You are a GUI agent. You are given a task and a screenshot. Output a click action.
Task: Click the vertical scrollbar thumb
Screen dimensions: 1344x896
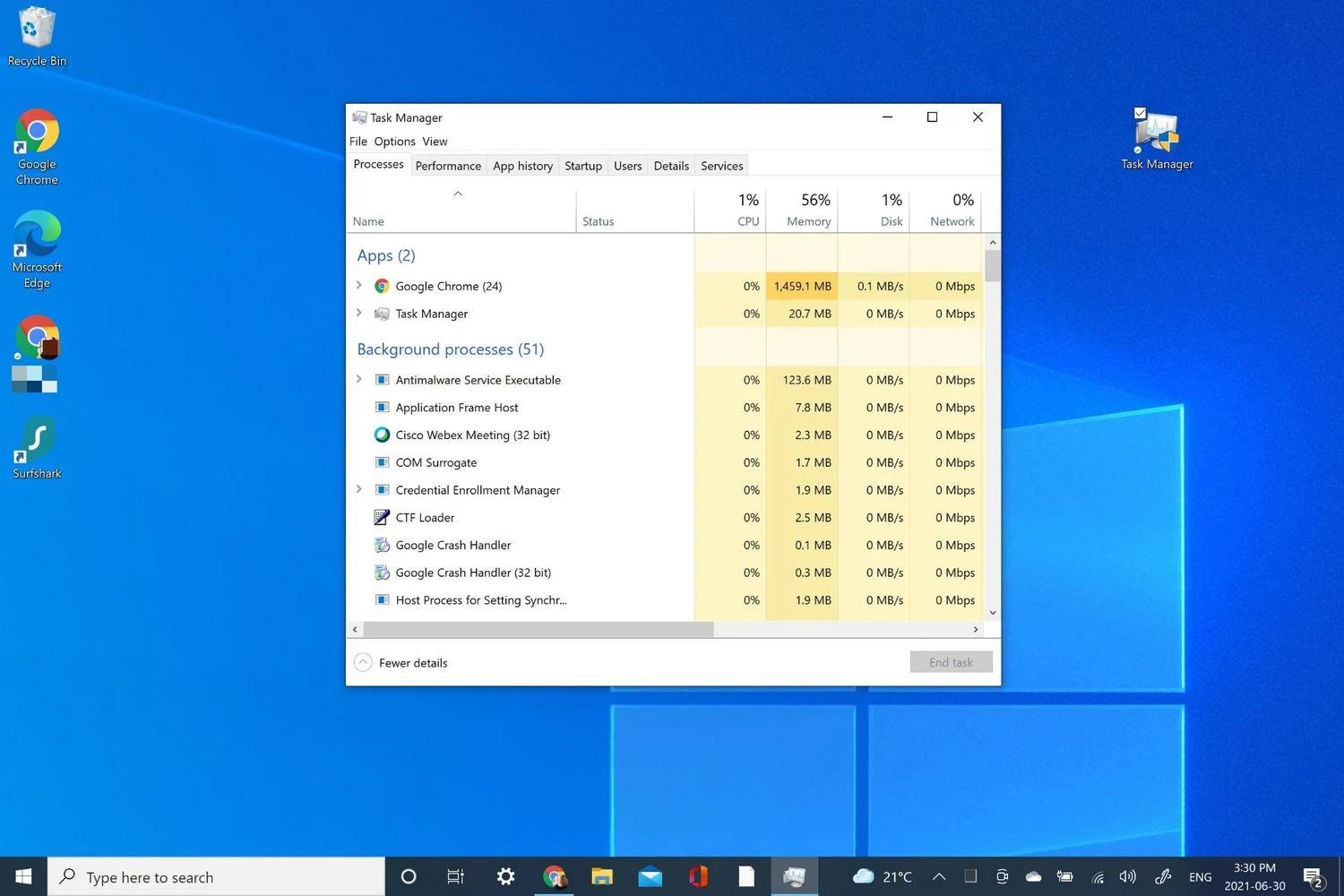992,266
